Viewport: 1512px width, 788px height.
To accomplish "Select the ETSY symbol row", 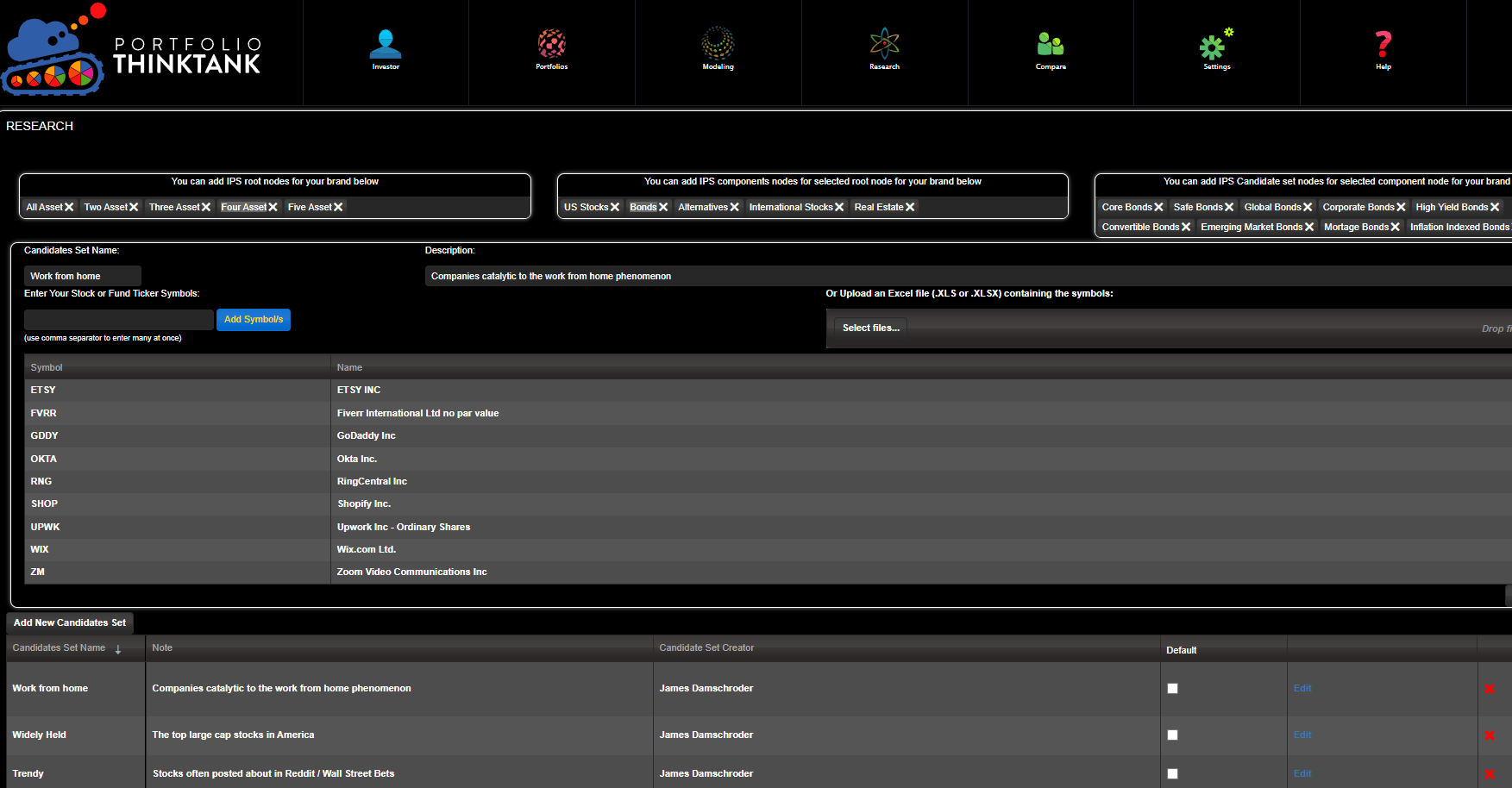I will point(768,390).
